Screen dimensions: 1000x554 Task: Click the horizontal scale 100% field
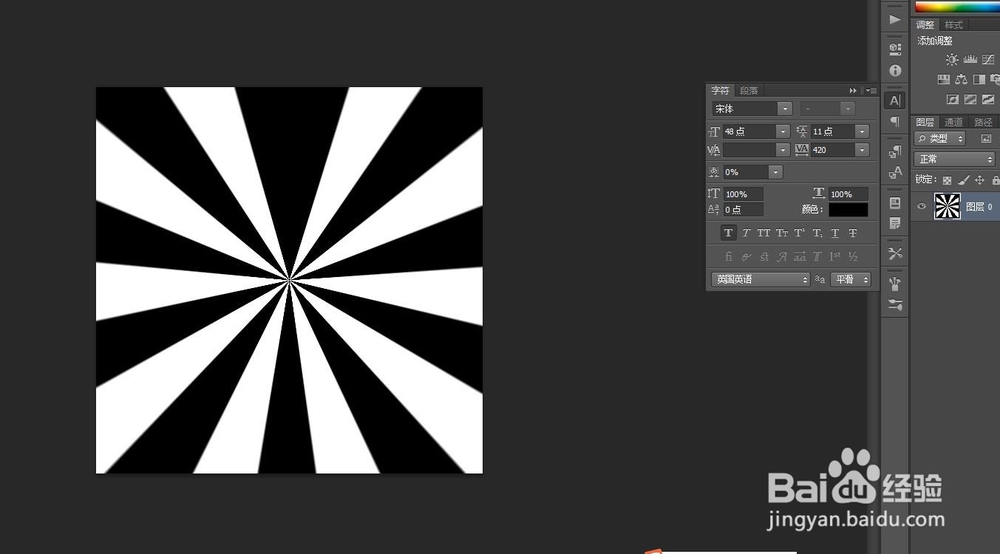[848, 194]
